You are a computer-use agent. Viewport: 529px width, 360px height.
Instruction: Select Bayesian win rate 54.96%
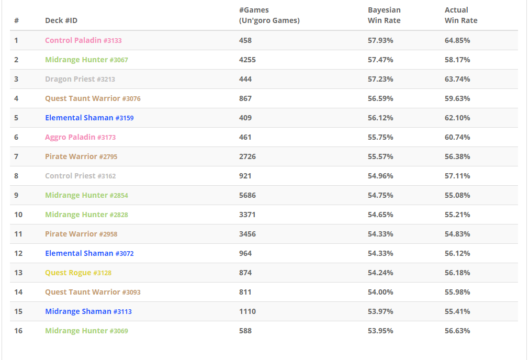[380, 176]
